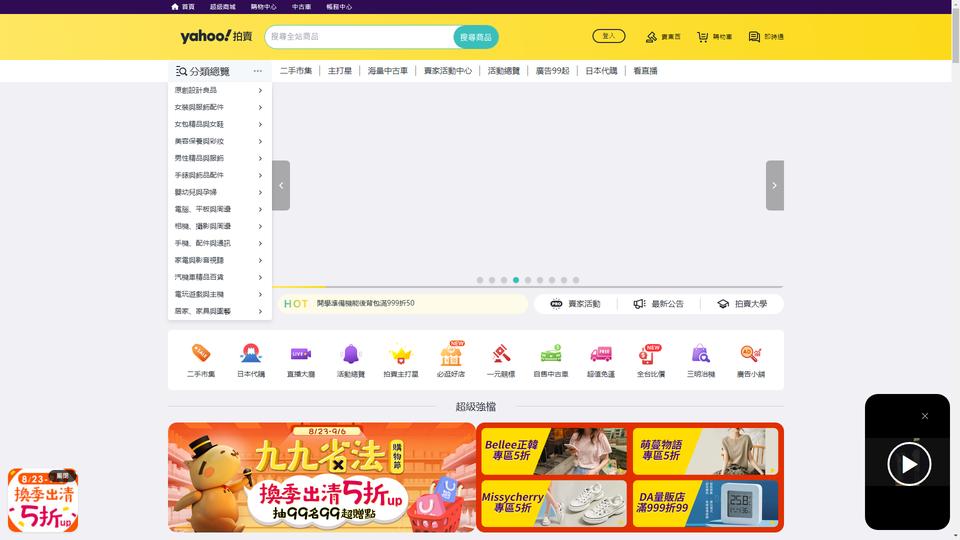Open the 超值免運 pink free-shipping truck icon

coord(601,353)
